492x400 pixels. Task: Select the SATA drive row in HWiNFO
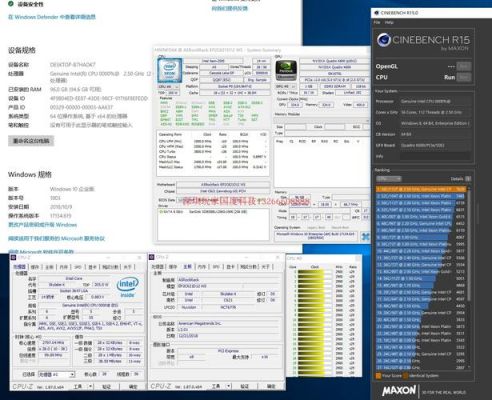pos(213,212)
